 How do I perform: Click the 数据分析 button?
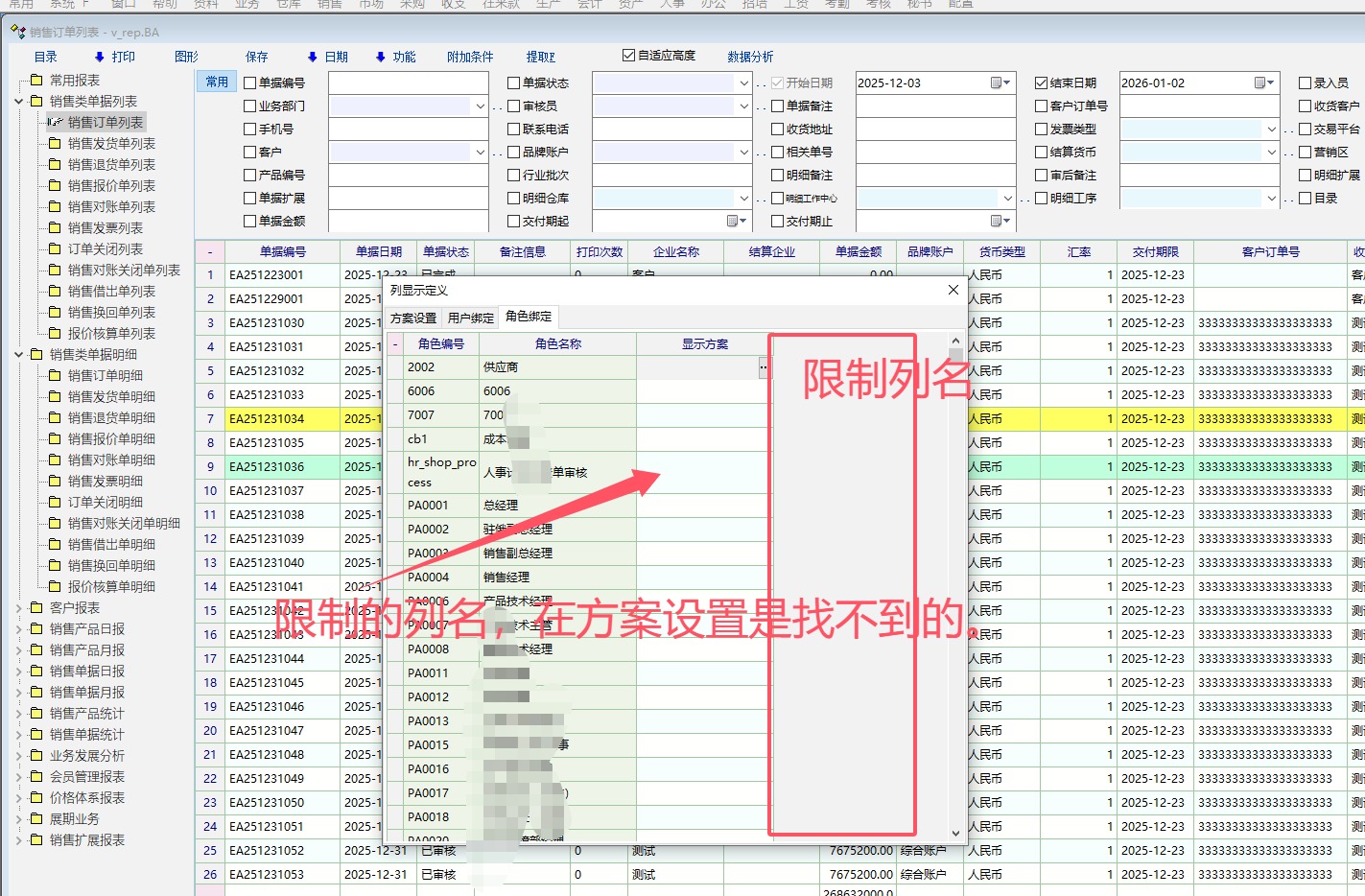point(750,58)
